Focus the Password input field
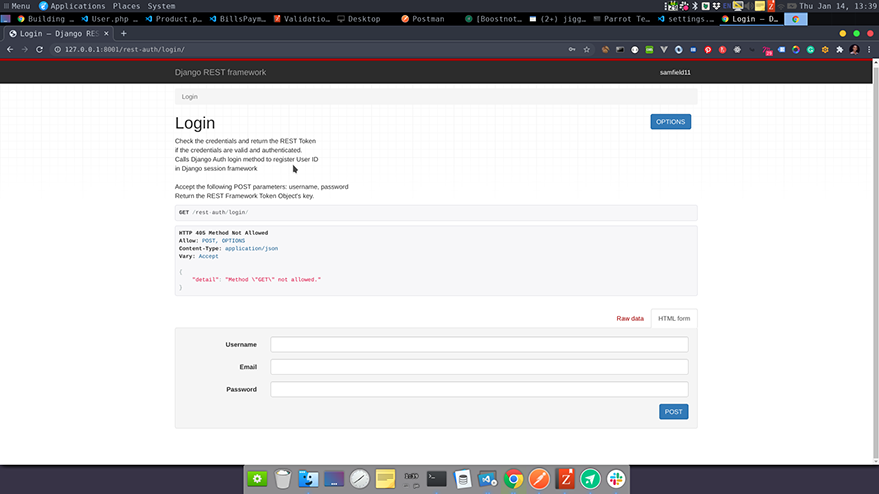 (479, 389)
